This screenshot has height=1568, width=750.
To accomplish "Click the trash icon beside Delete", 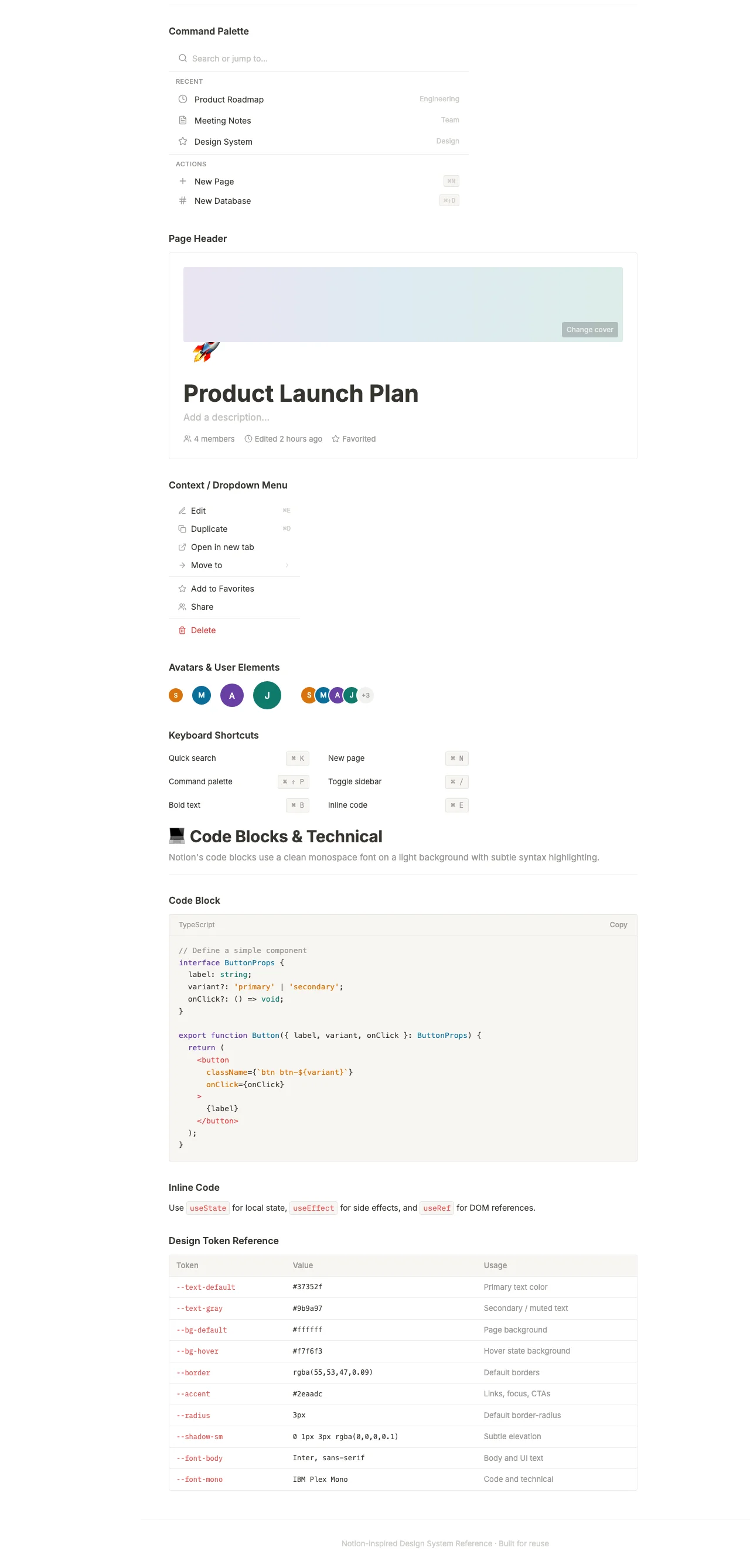I will pos(182,630).
